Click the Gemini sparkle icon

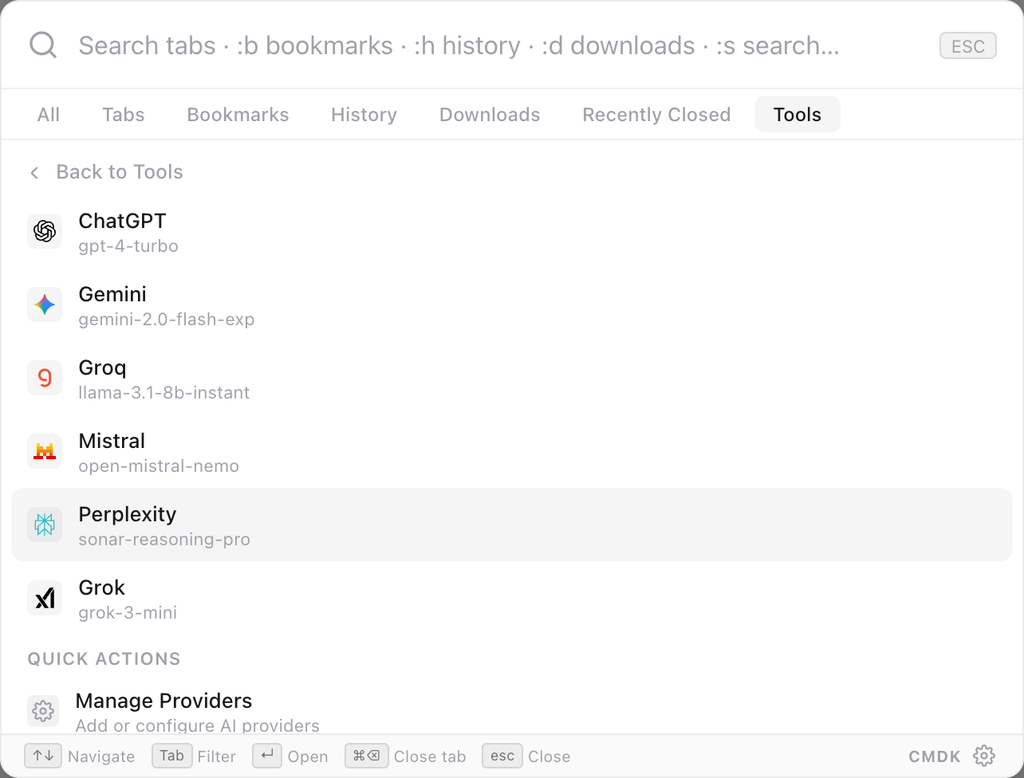pyautogui.click(x=44, y=304)
